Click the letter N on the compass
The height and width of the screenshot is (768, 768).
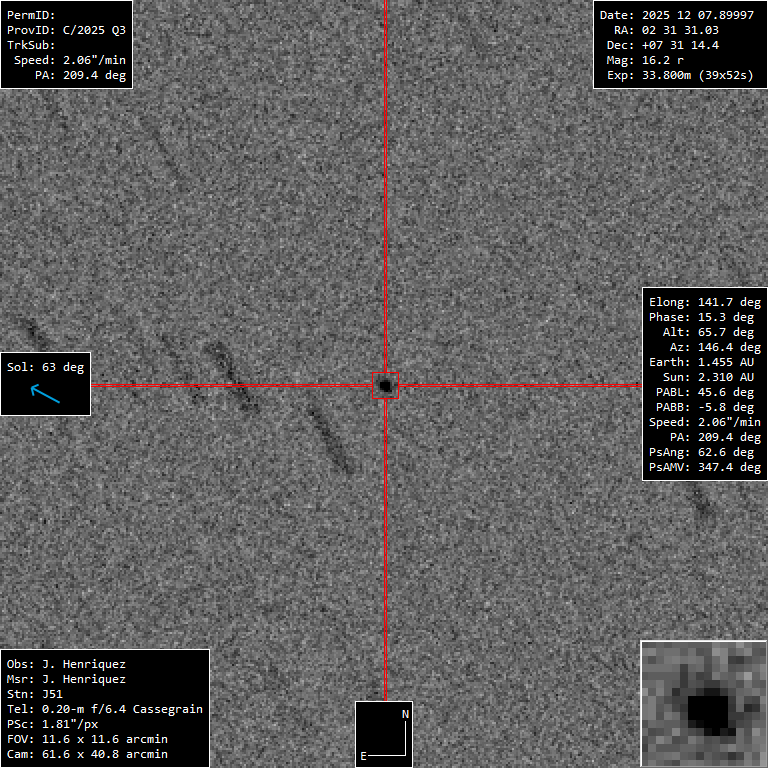(405, 714)
